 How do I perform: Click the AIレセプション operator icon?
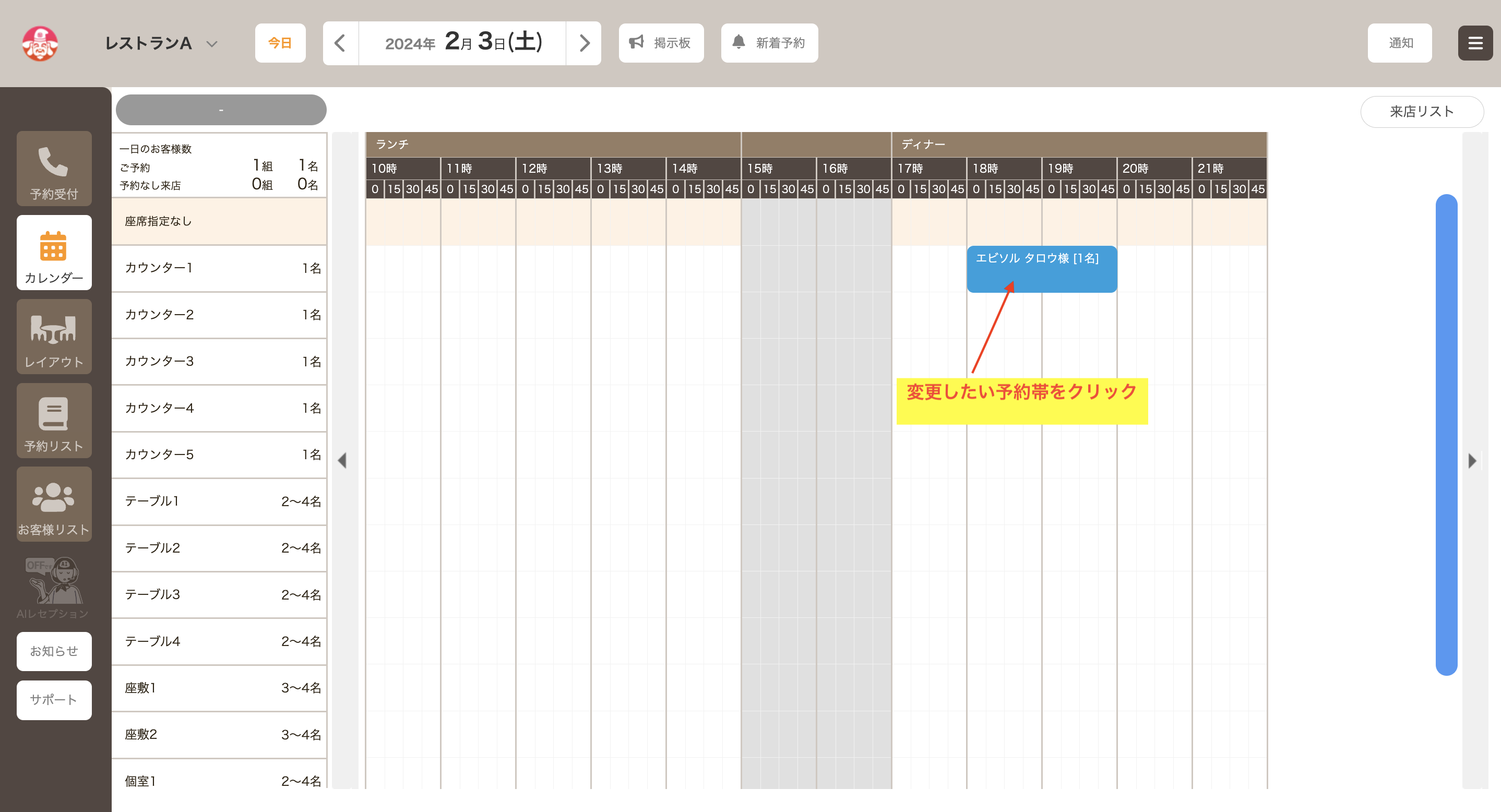54,588
